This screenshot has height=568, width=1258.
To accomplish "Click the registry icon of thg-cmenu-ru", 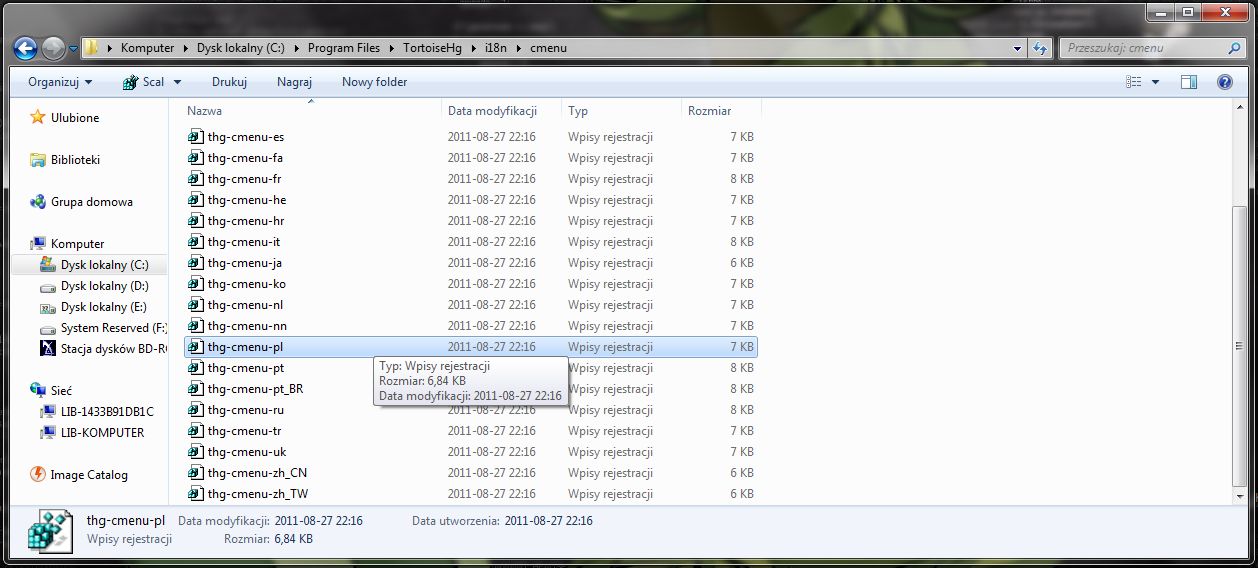I will pyautogui.click(x=195, y=410).
